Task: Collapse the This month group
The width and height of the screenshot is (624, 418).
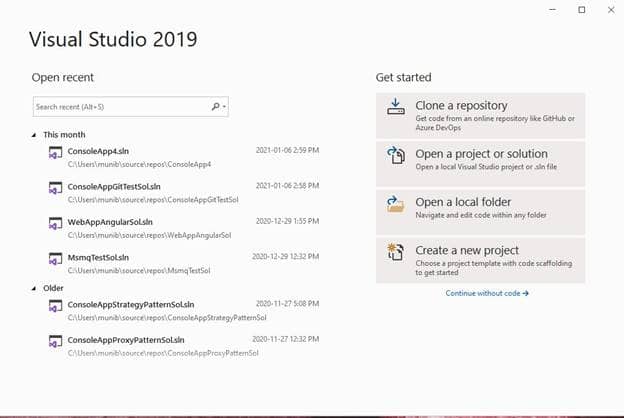Action: 34,135
